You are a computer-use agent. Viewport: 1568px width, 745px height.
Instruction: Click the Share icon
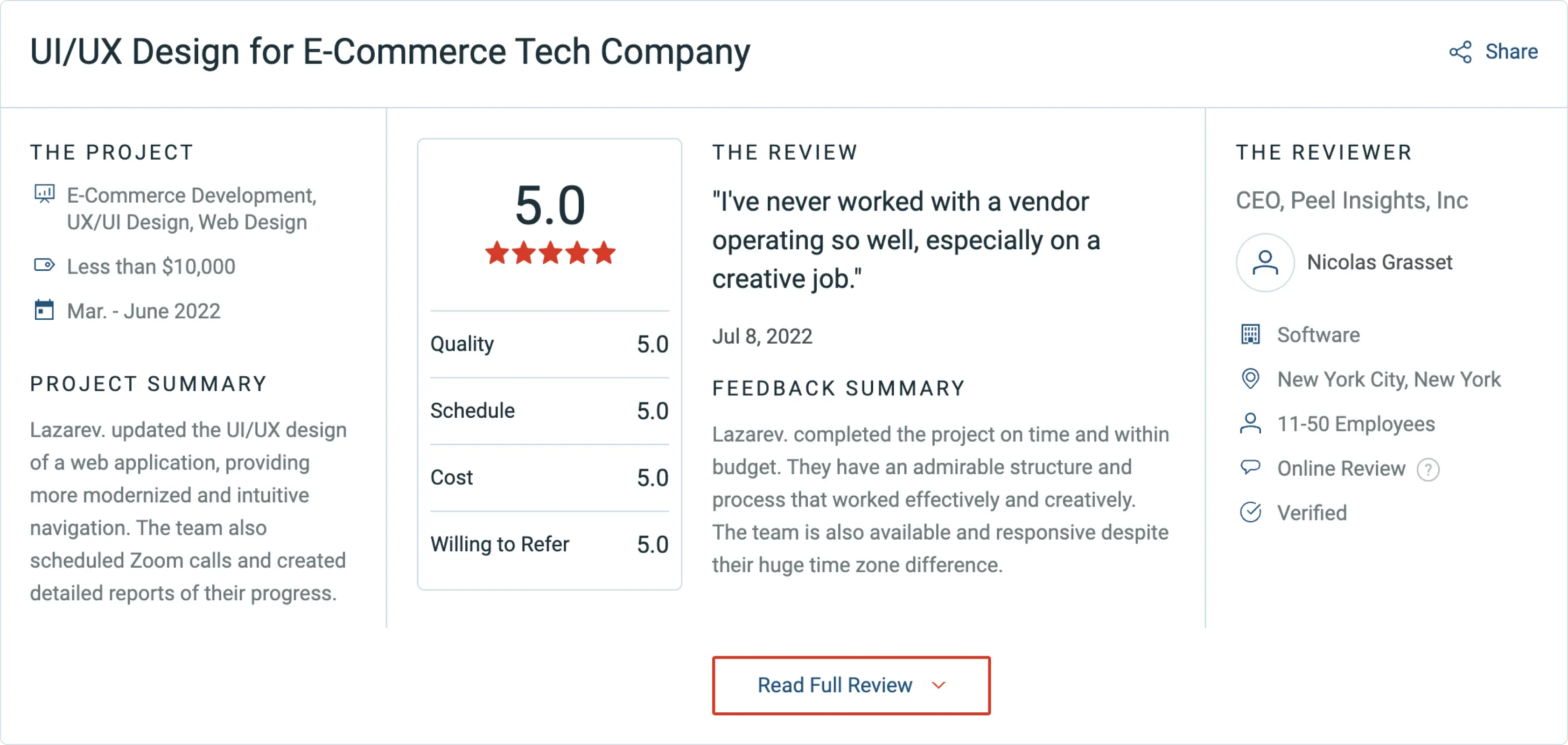click(x=1460, y=51)
